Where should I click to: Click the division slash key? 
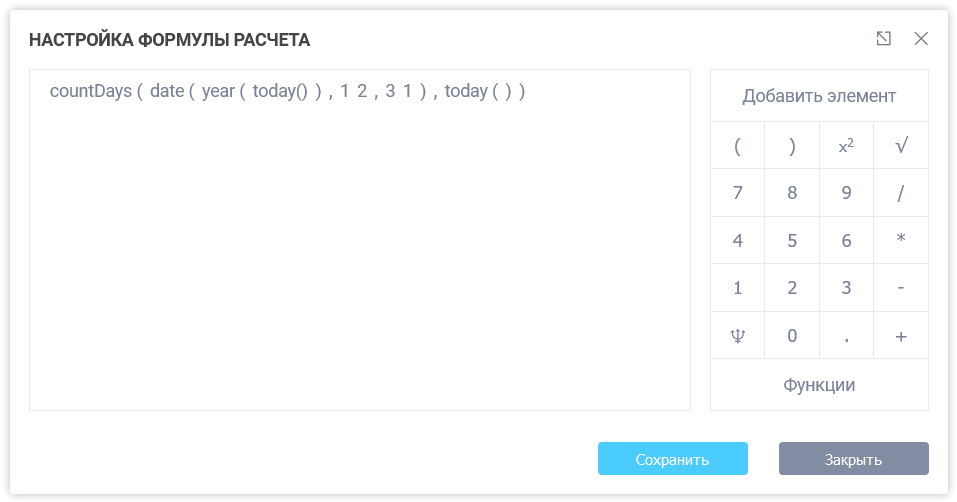pos(901,193)
